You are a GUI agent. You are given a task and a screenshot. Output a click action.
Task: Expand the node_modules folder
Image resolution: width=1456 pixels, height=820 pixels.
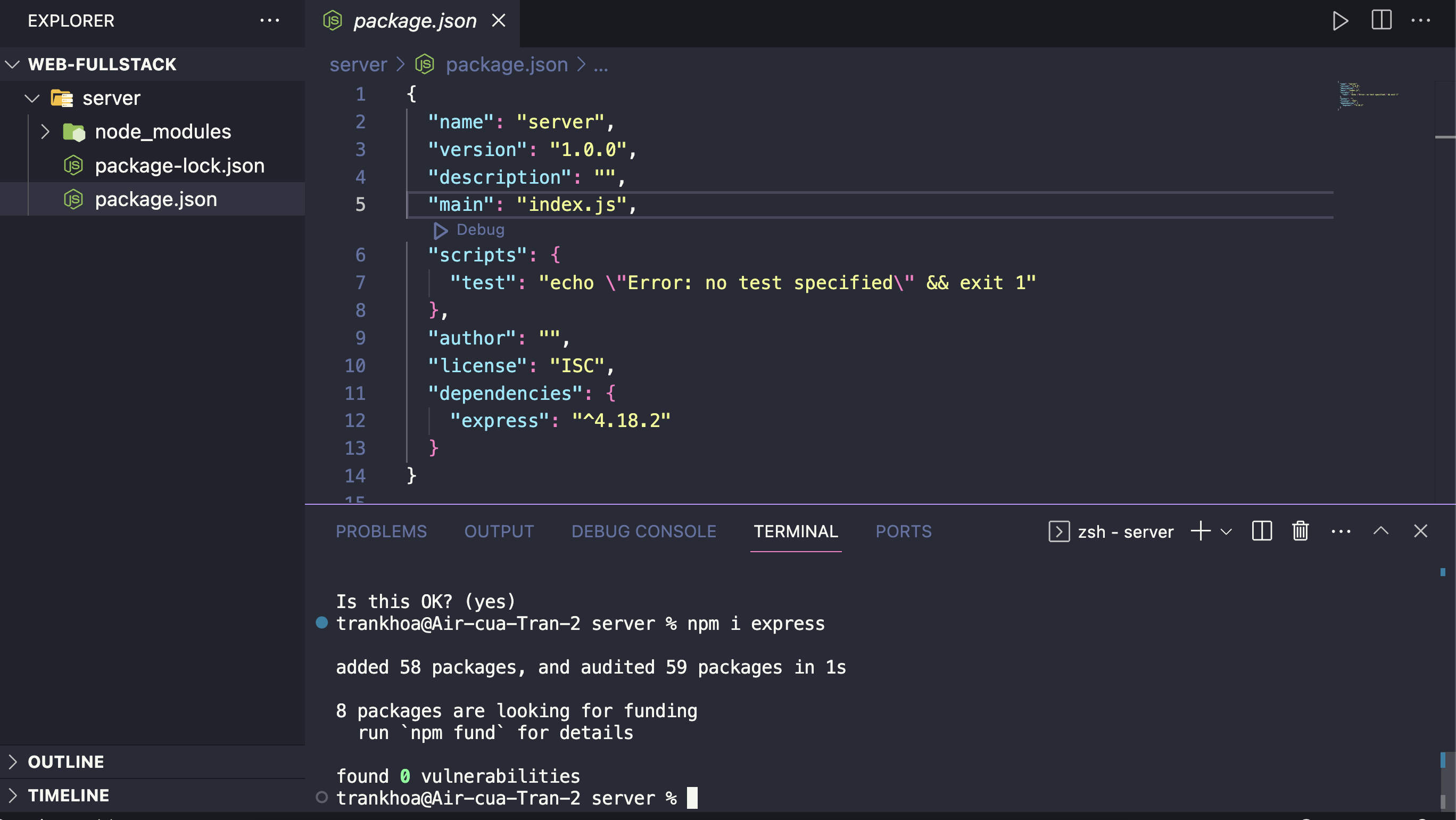tap(45, 132)
